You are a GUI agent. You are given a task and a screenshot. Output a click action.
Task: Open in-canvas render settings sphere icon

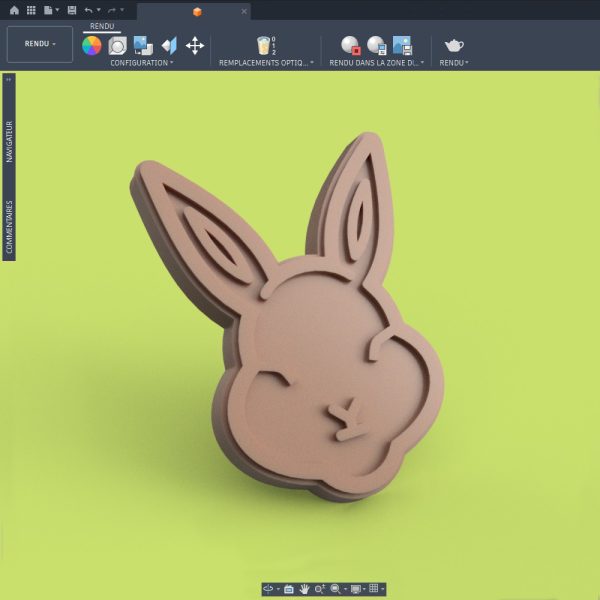(377, 46)
